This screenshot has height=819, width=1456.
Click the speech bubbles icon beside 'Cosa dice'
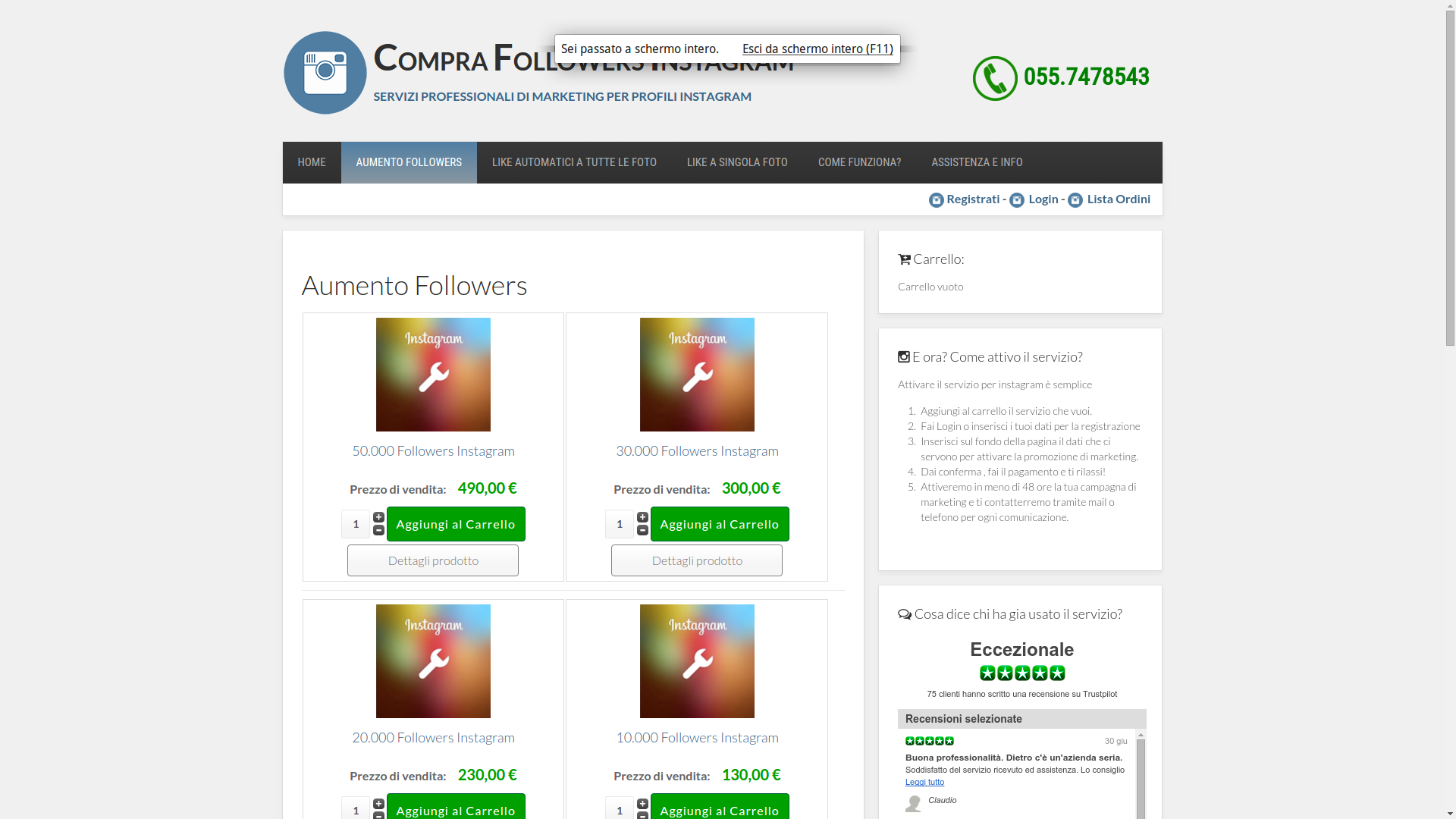pyautogui.click(x=905, y=614)
